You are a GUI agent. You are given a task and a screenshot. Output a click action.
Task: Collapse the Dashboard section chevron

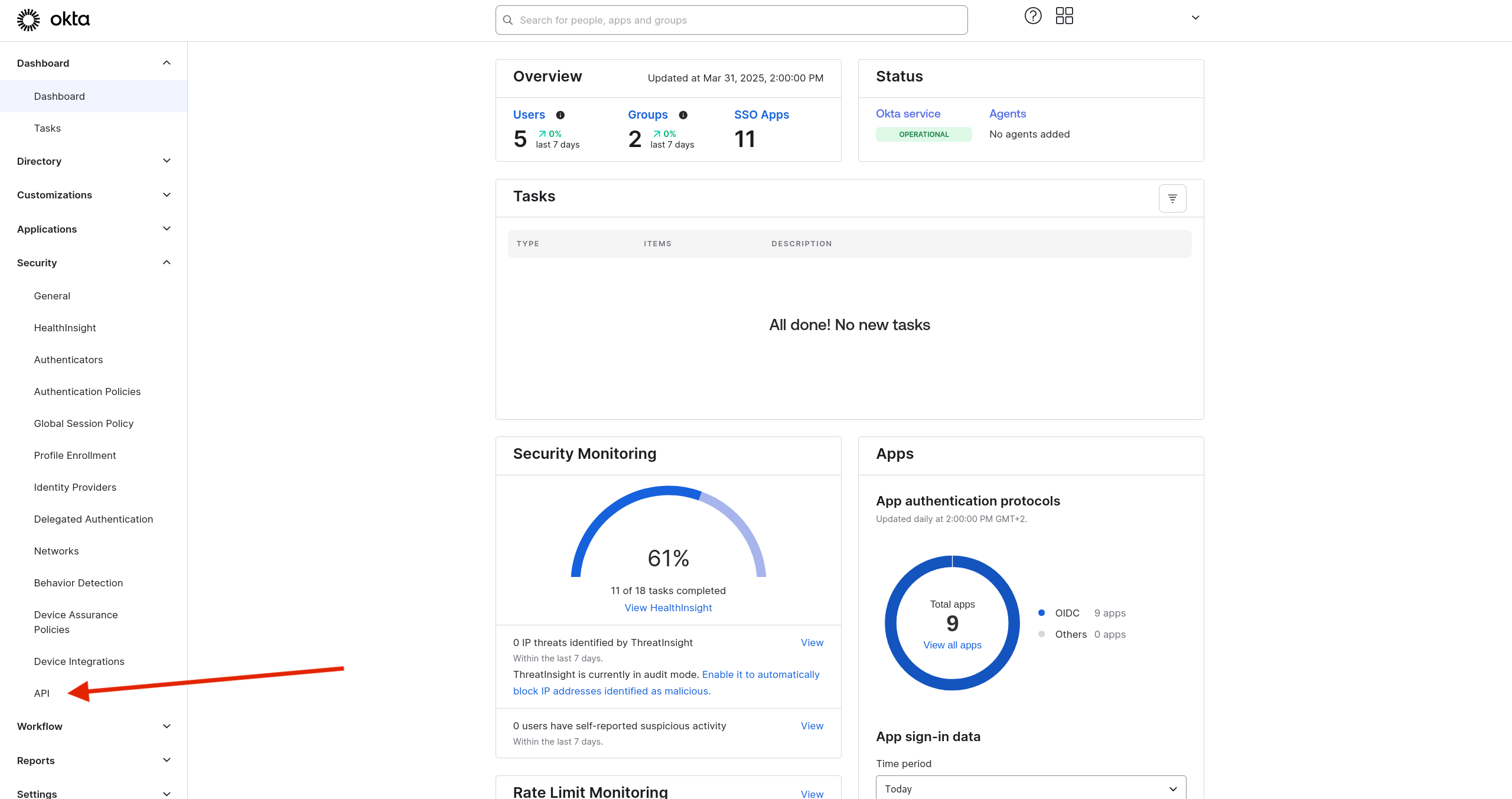pos(167,63)
